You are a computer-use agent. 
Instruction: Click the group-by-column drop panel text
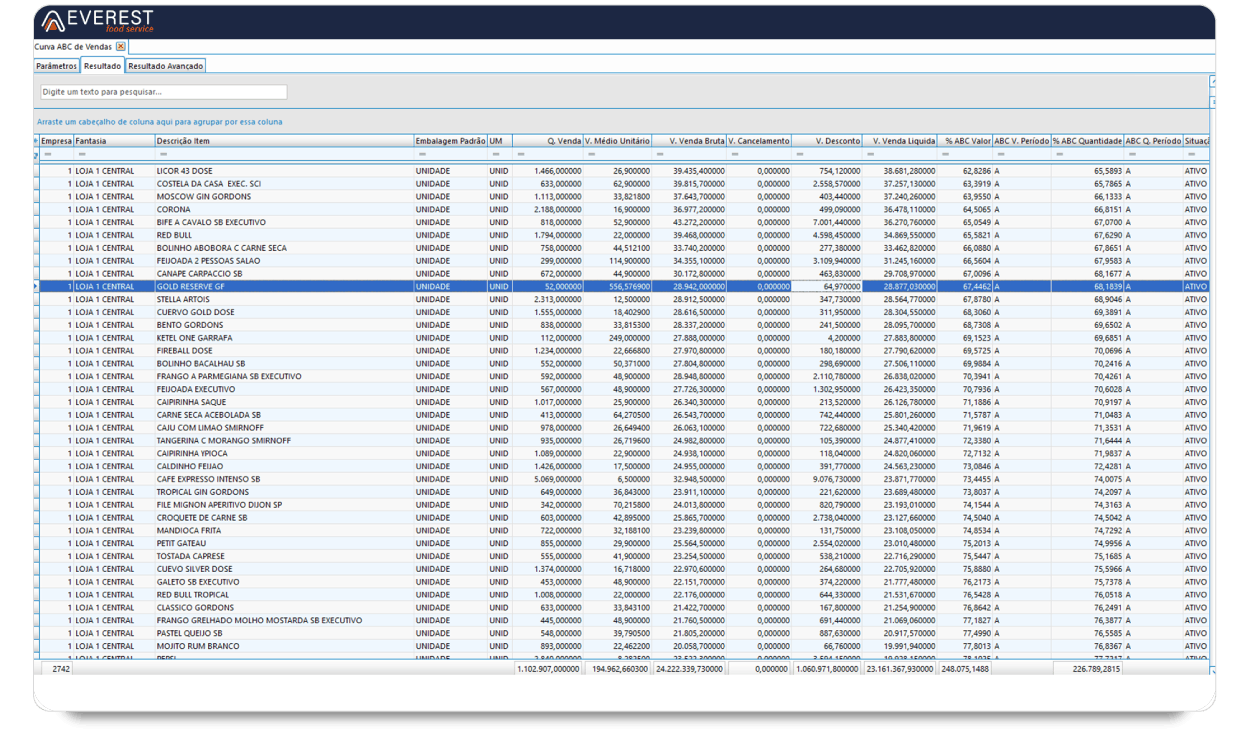159,122
